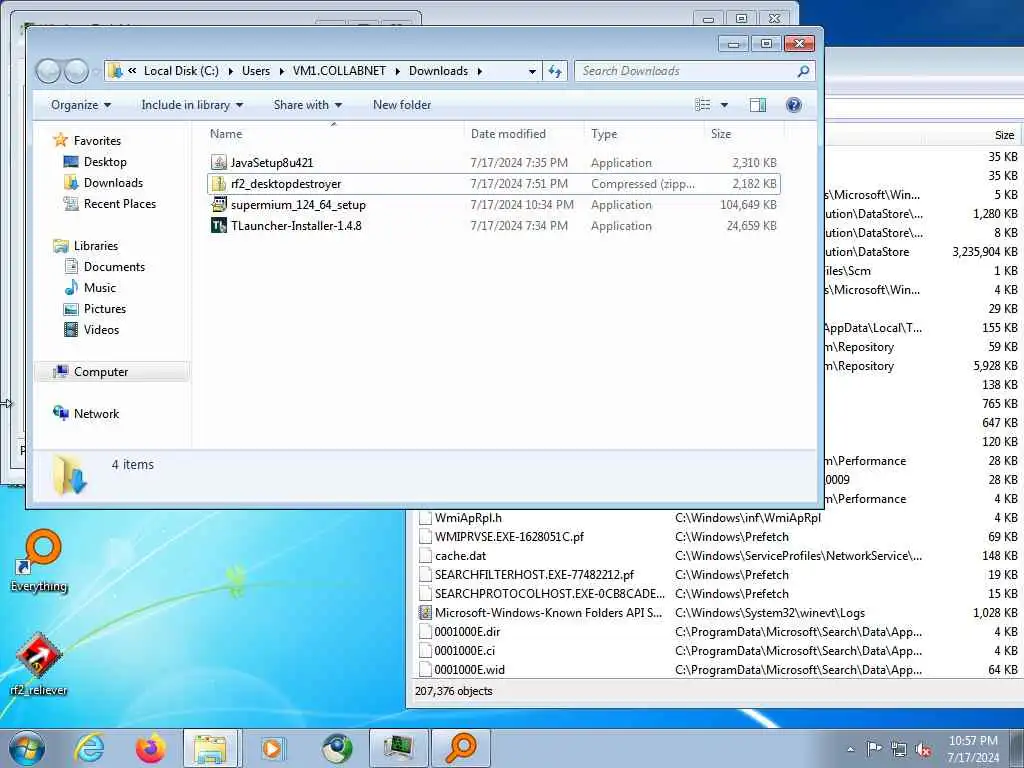
Task: Select Desktop under Favorites
Action: coord(105,162)
